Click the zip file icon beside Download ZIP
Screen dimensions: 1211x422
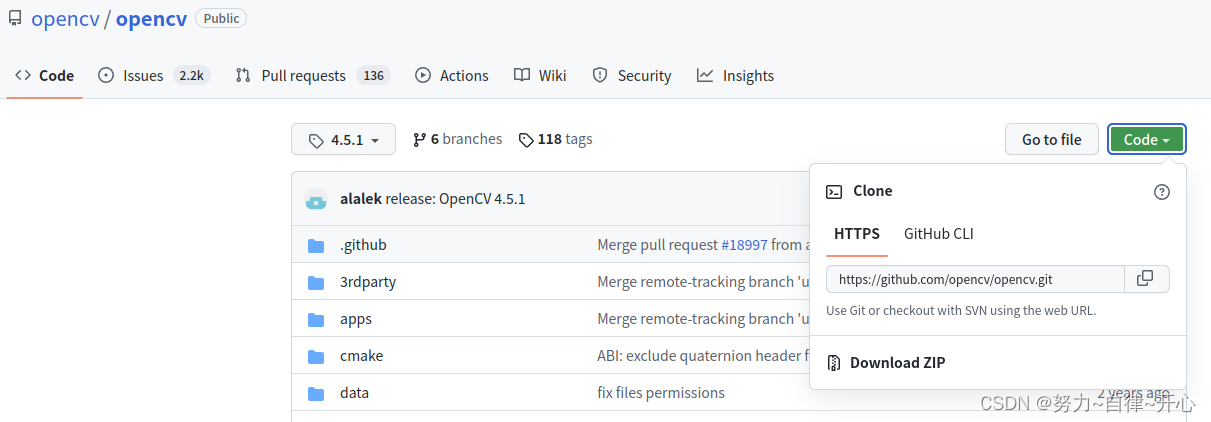pos(834,363)
